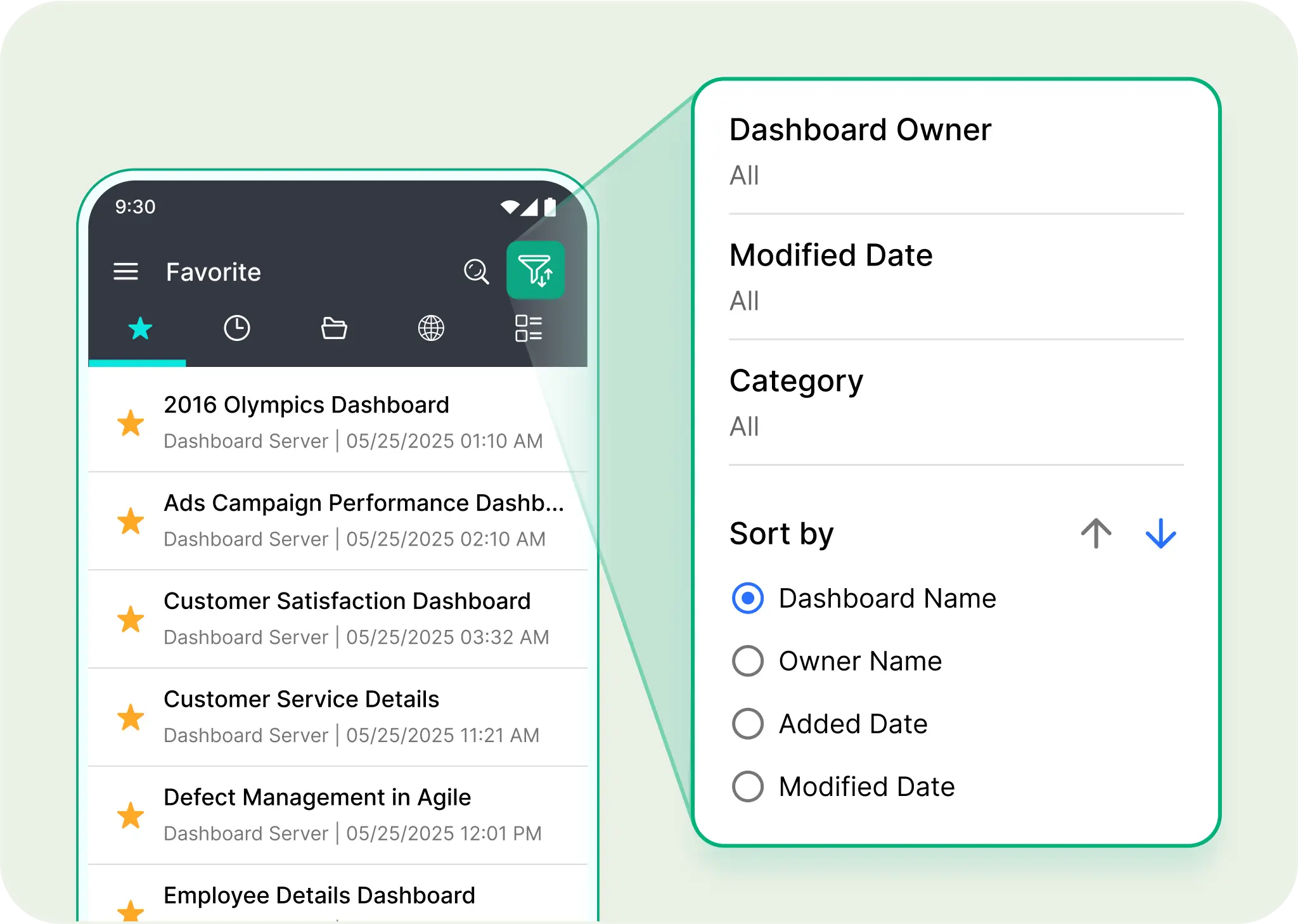The height and width of the screenshot is (924, 1298).
Task: Click the search icon
Action: click(477, 271)
